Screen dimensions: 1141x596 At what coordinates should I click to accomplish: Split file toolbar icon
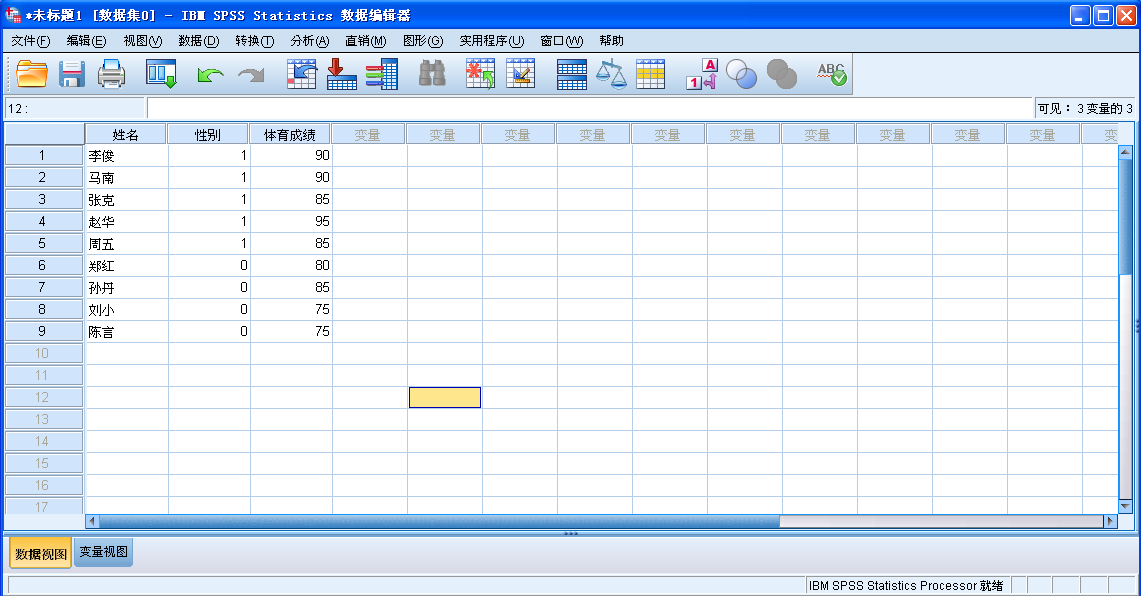pyautogui.click(x=572, y=74)
